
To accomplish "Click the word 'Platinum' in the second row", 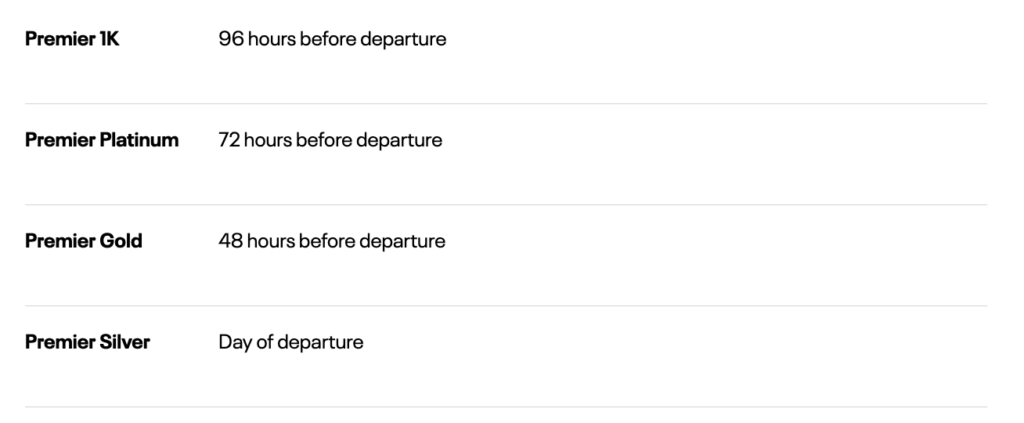I will pos(139,140).
